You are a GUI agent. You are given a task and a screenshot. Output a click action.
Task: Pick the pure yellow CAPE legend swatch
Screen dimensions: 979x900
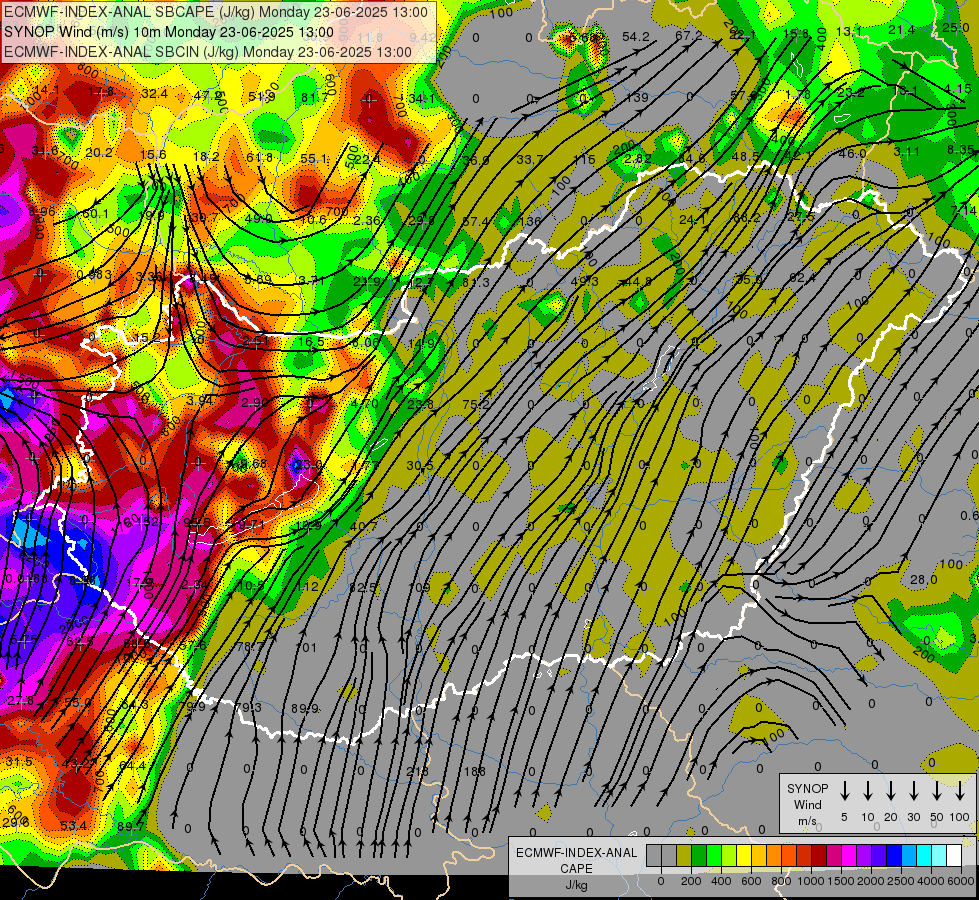744,856
